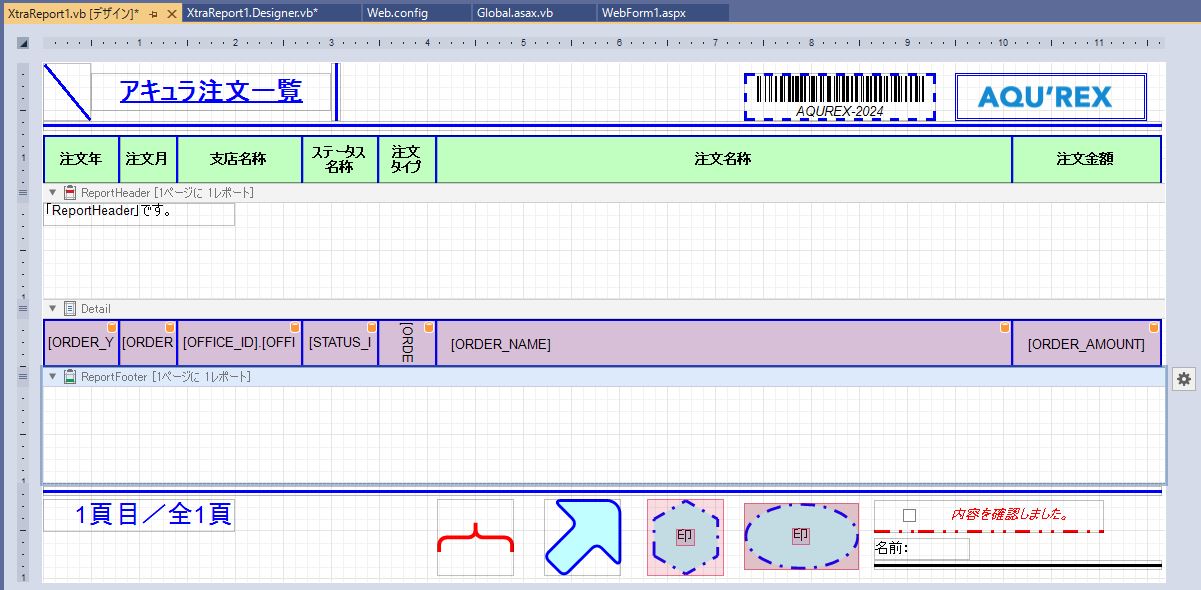
Task: Select the ellipse stamp shape
Action: pos(801,537)
